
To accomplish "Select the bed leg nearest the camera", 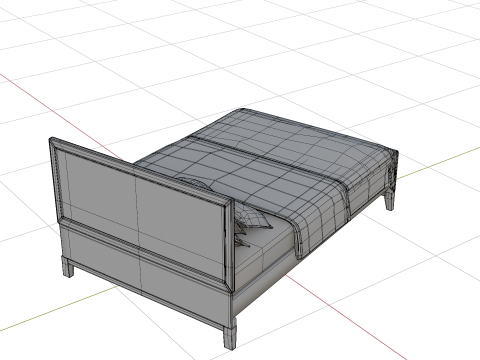I will [x=230, y=333].
